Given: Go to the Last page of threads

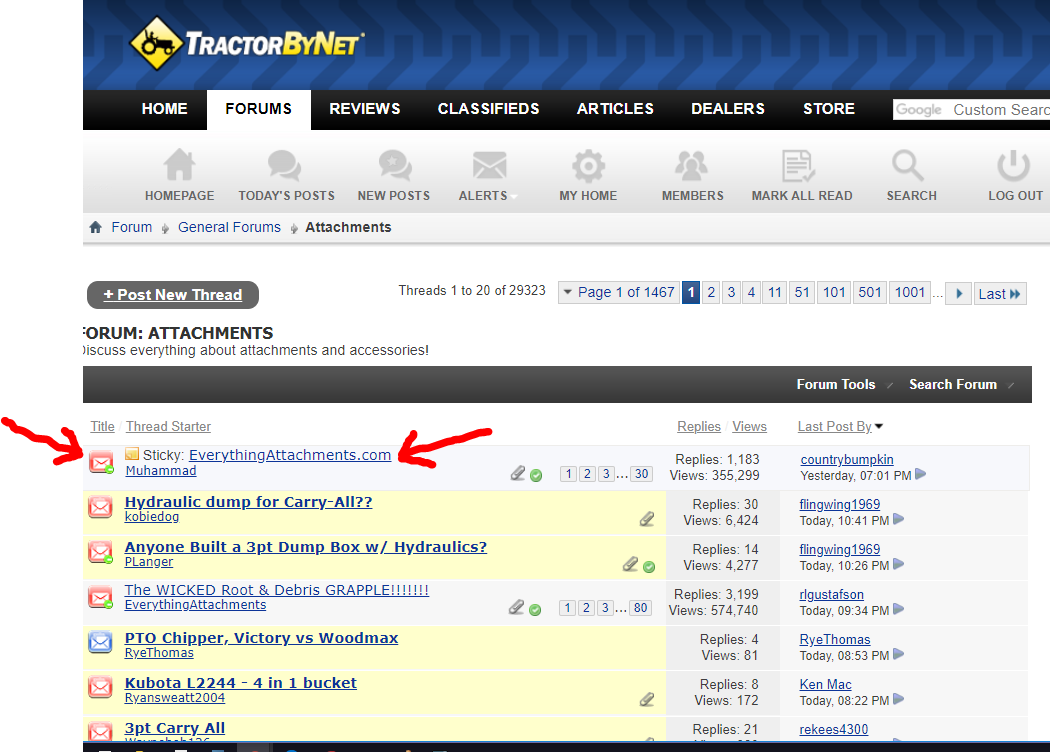Looking at the screenshot, I should [x=999, y=293].
